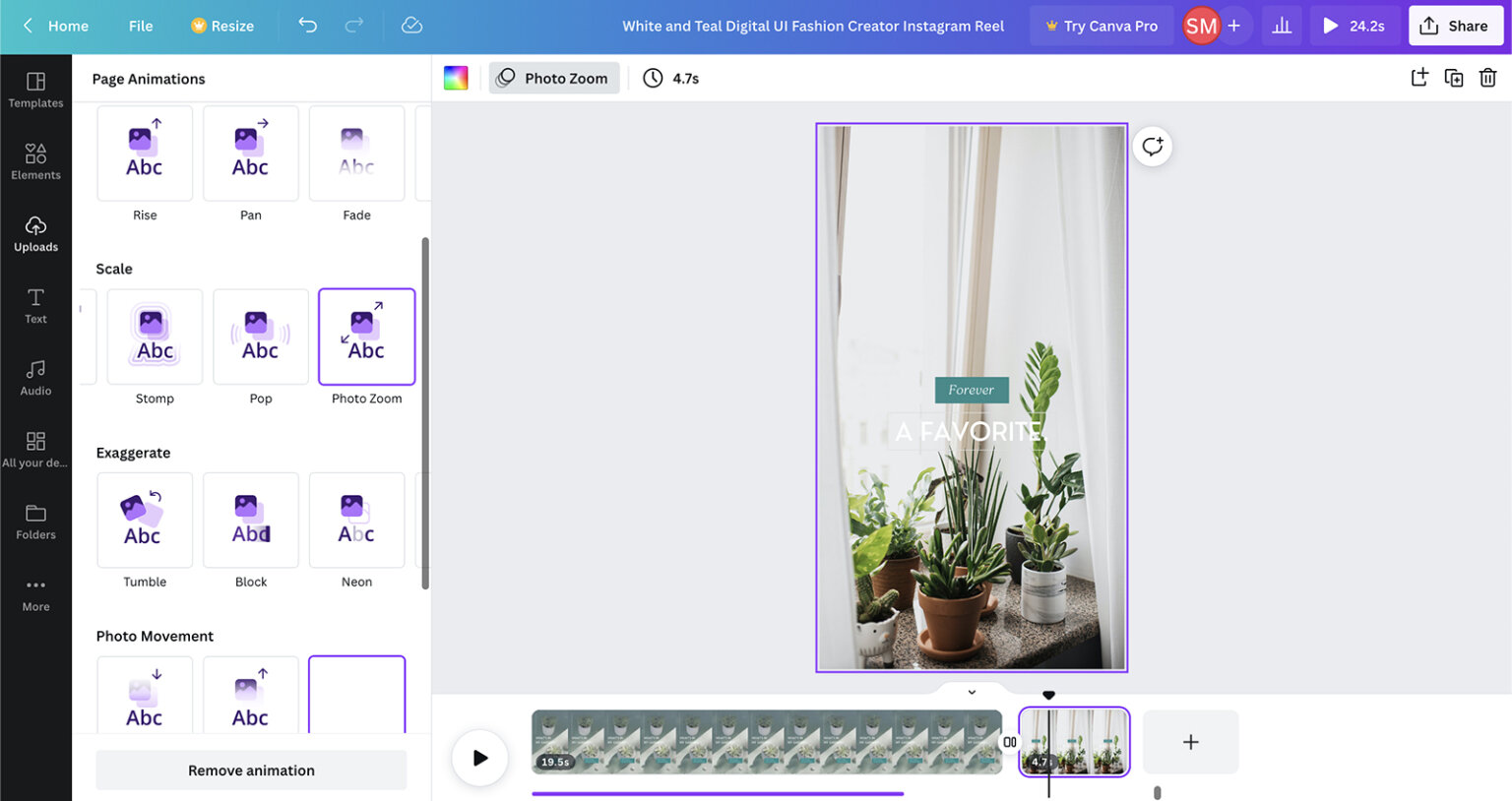Image resolution: width=1512 pixels, height=801 pixels.
Task: Go back with the Home menu item
Action: click(x=56, y=26)
